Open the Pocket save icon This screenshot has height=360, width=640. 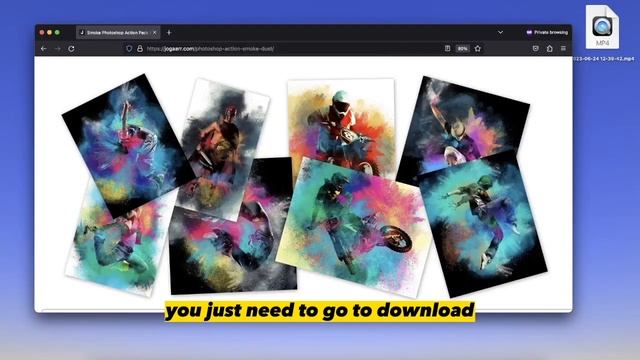point(536,49)
